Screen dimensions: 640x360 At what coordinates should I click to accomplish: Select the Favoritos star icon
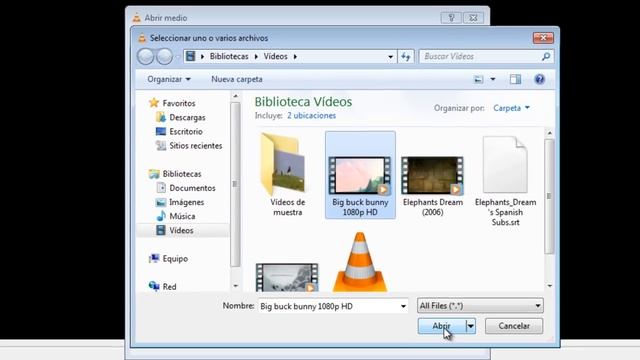[x=154, y=103]
